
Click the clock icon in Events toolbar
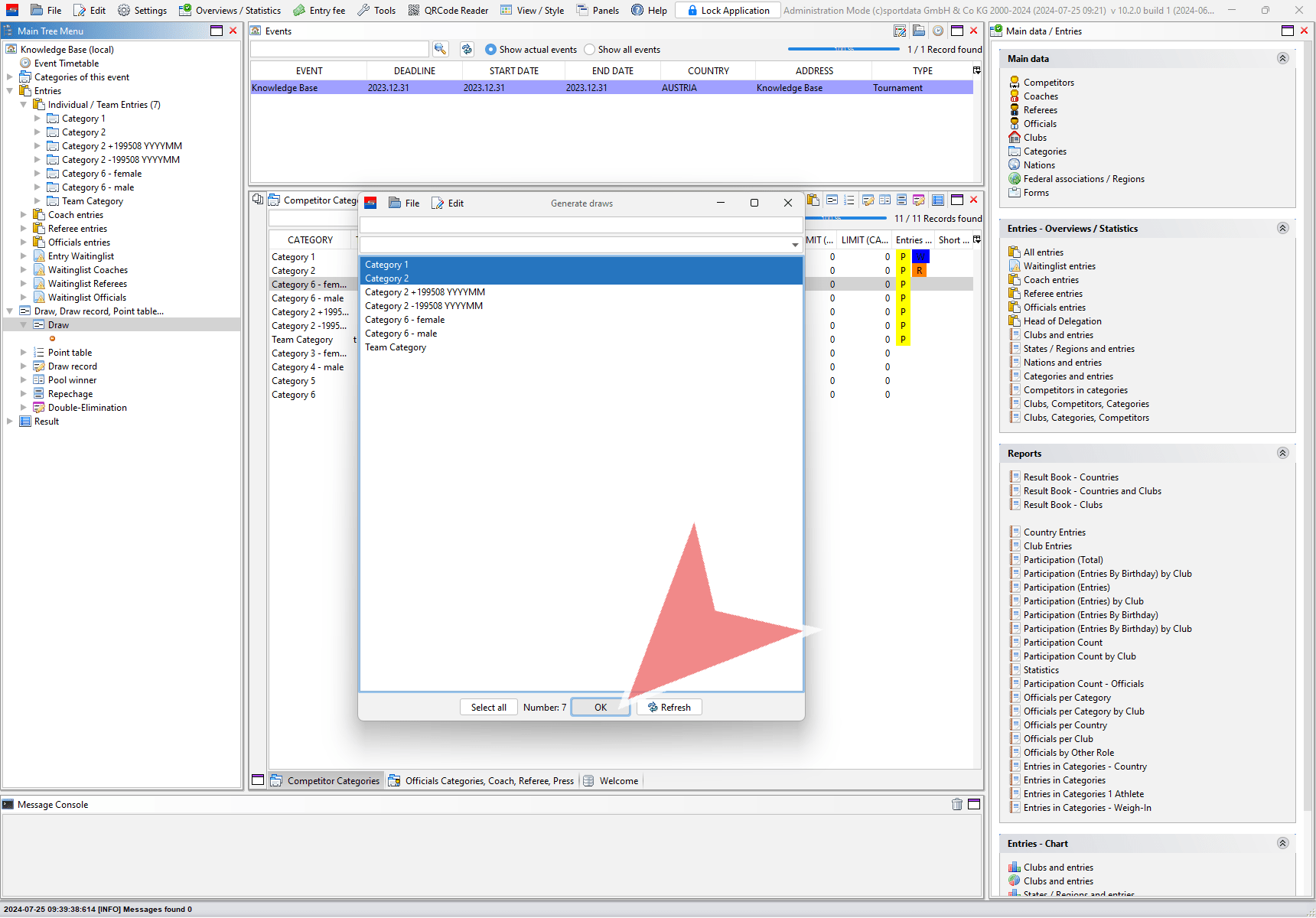point(937,31)
